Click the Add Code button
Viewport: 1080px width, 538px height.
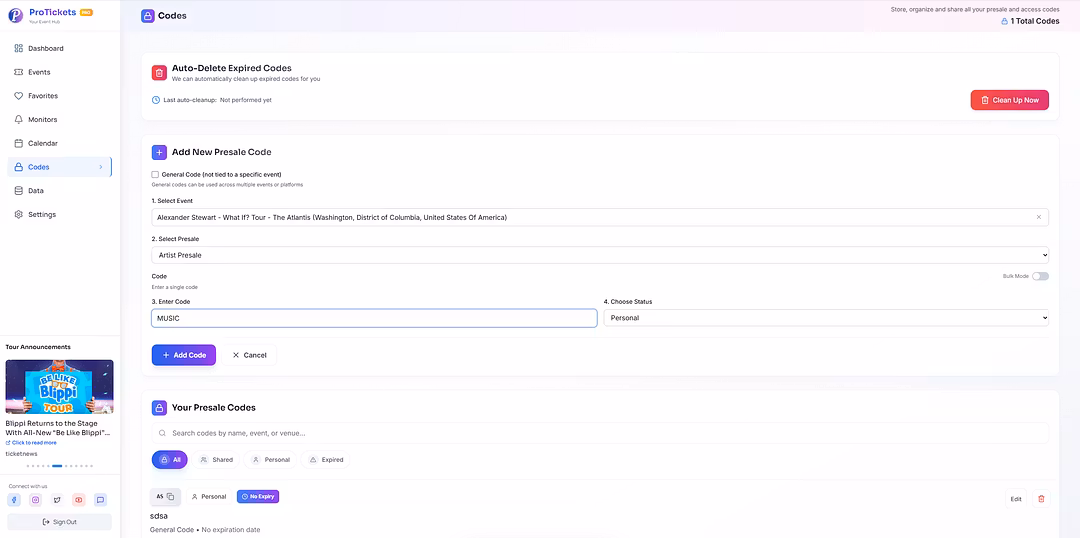(184, 355)
